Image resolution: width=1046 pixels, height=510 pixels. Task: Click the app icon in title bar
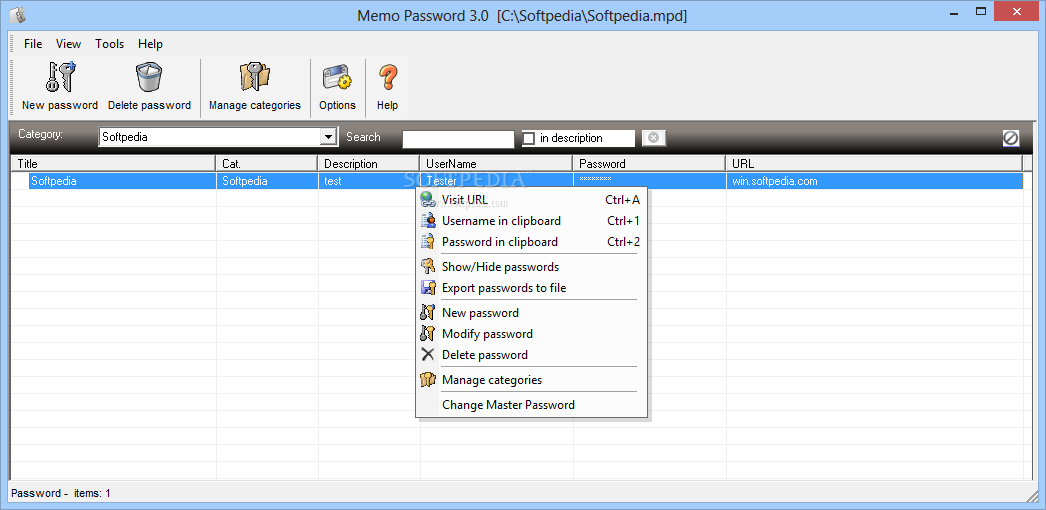18,14
